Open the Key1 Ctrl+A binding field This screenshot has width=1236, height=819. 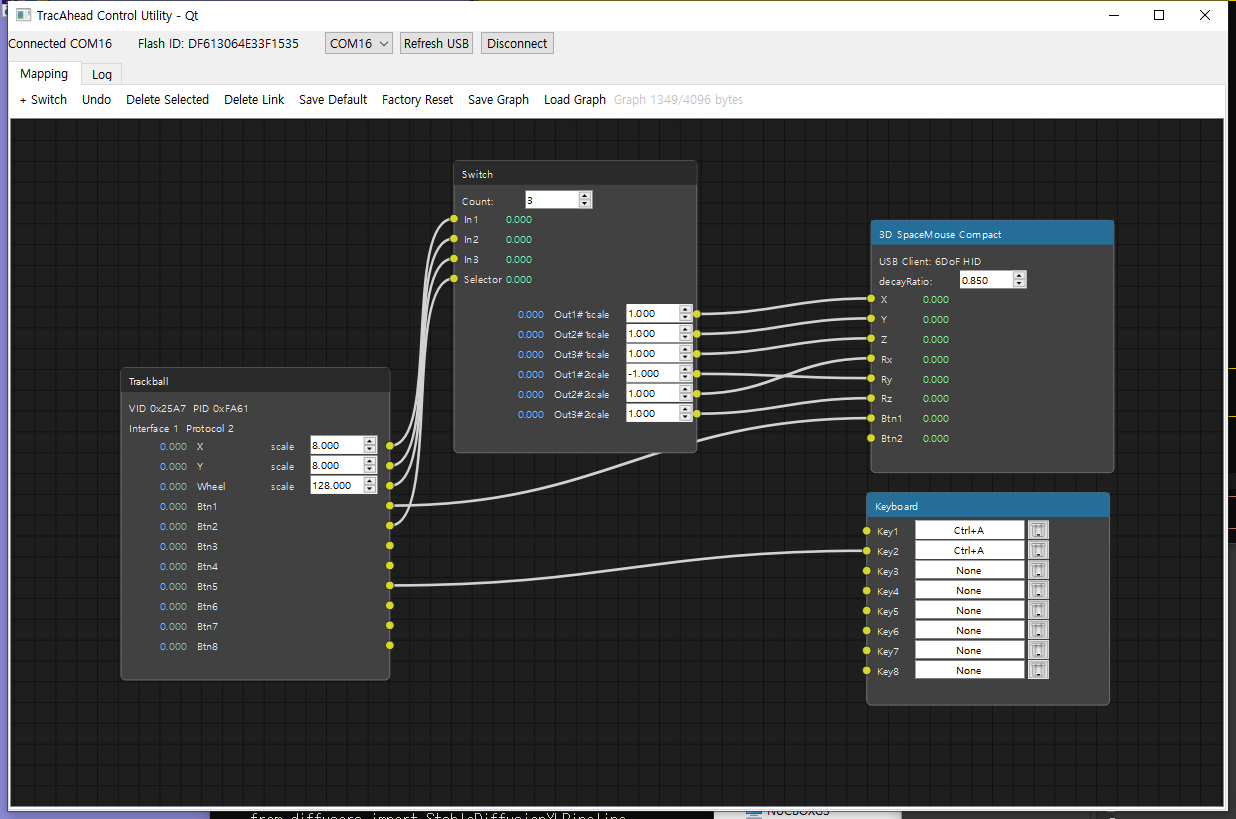tap(969, 530)
